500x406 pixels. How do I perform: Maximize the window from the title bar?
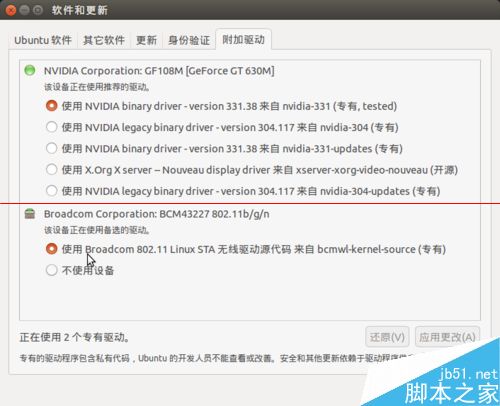click(x=38, y=10)
